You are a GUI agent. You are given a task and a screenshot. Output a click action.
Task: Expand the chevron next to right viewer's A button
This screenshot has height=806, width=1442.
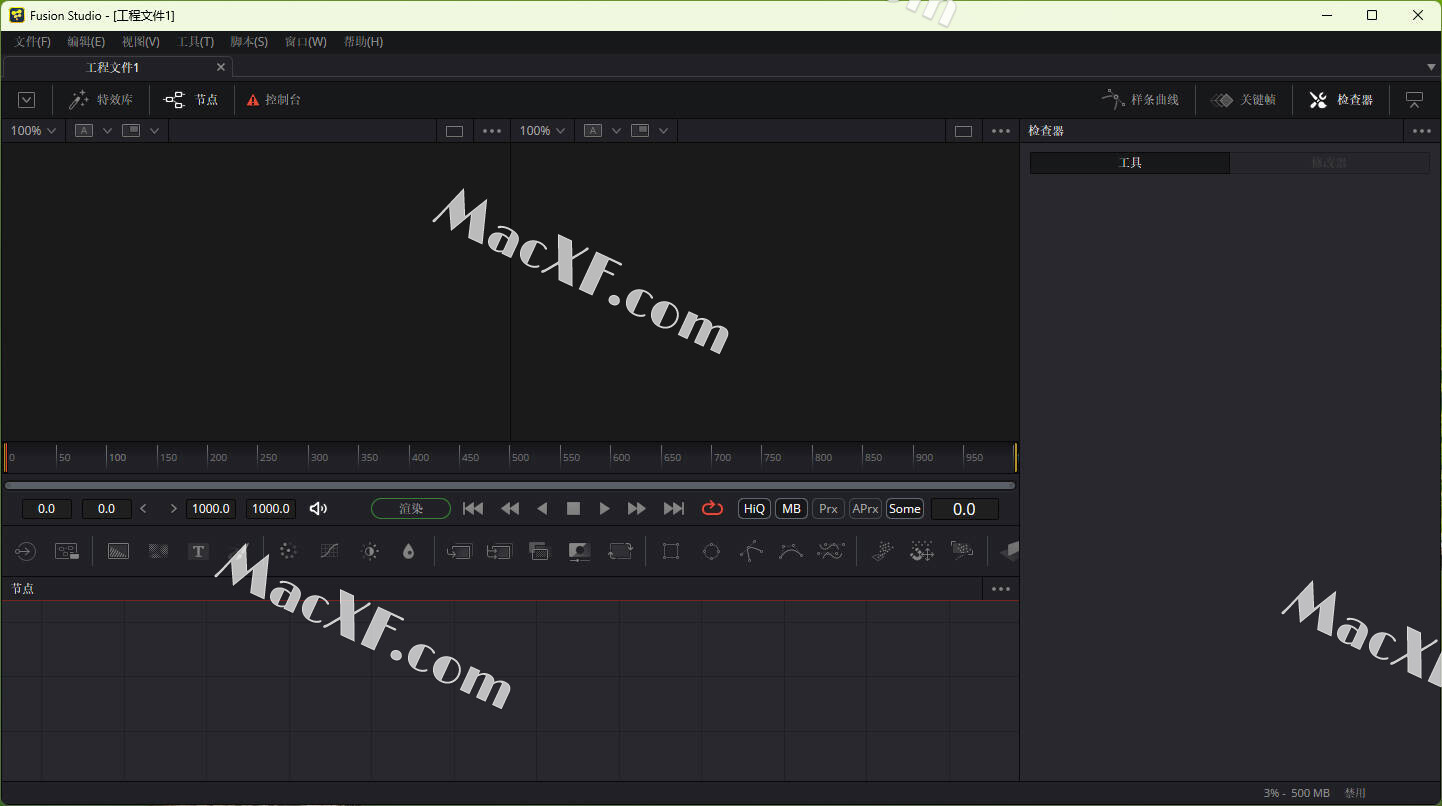point(616,131)
